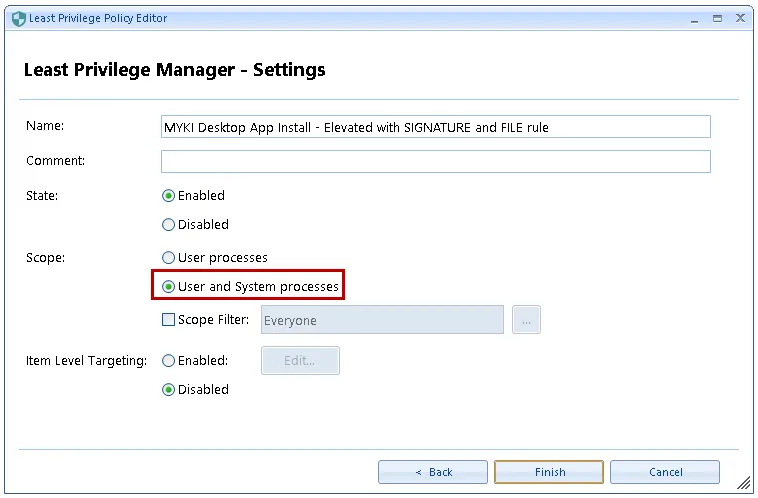Screen dimensions: 758x498
Task: Select the Enabled state radio button
Action: (x=168, y=196)
